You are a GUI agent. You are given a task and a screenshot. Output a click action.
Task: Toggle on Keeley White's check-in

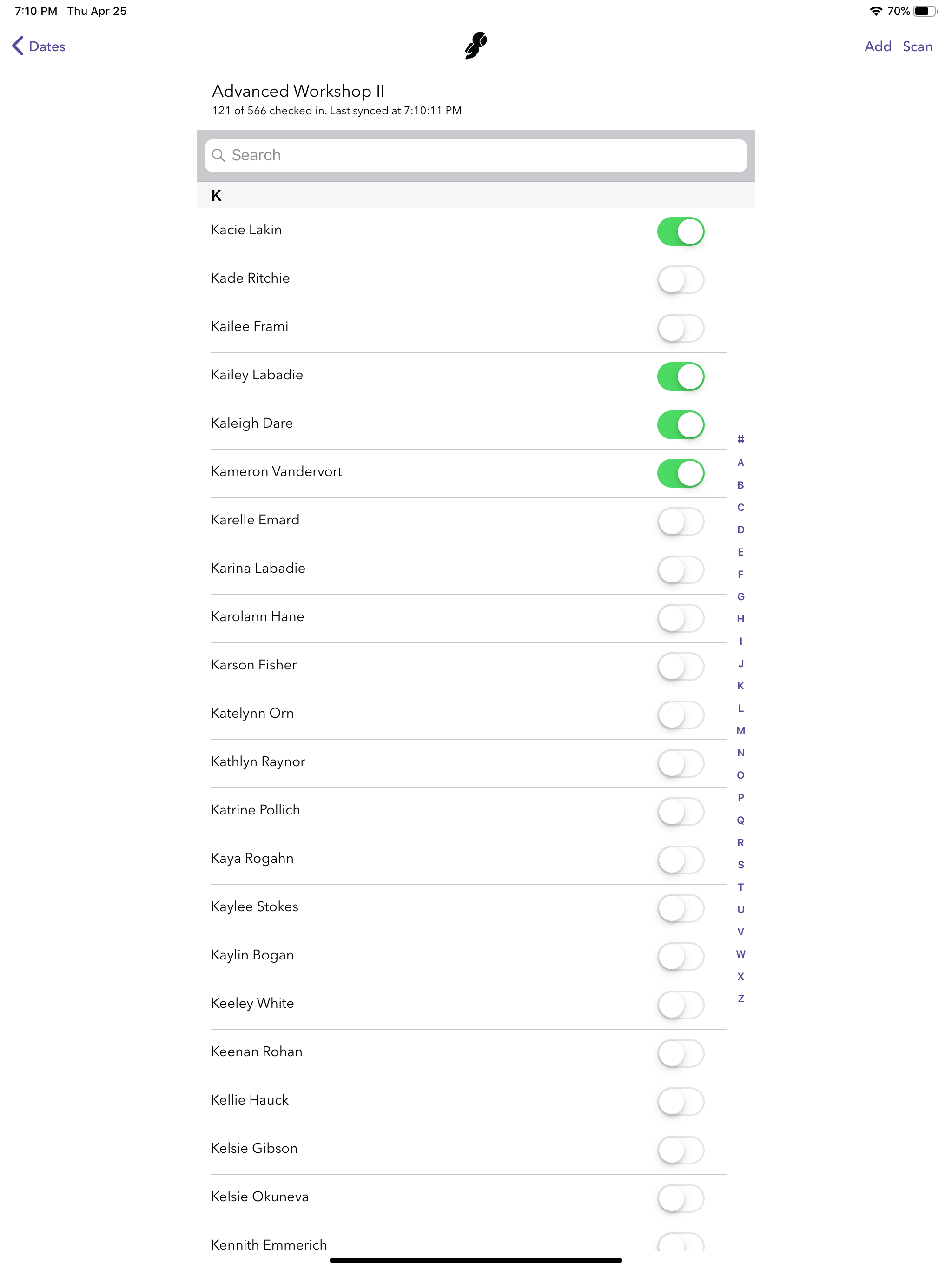pyautogui.click(x=681, y=1005)
